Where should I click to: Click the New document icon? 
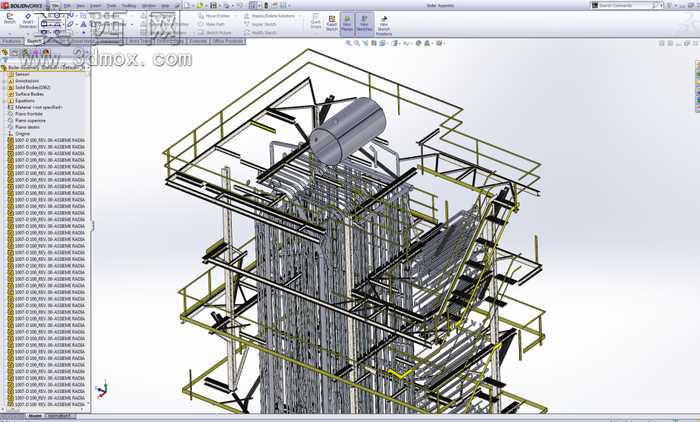coord(187,5)
